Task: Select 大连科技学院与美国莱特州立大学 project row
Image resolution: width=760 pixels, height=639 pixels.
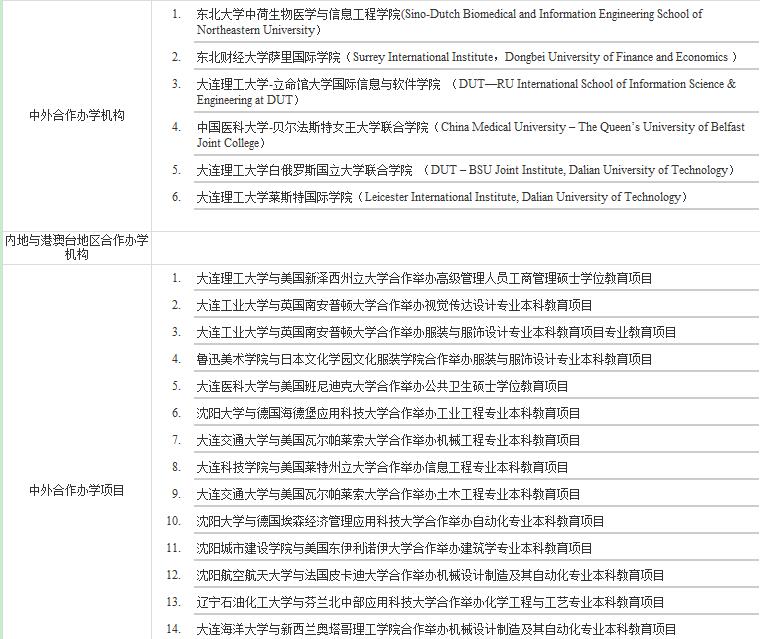Action: tap(382, 467)
